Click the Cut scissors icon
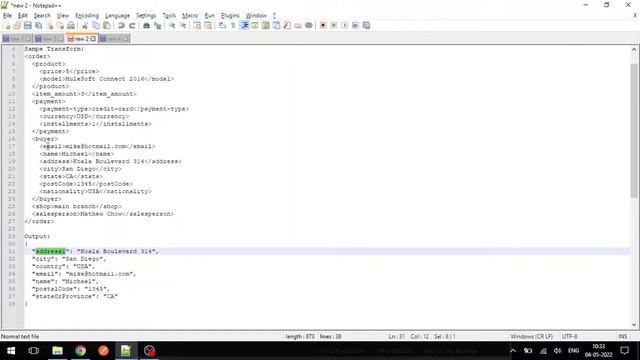The height and width of the screenshot is (360, 640). [85, 25]
